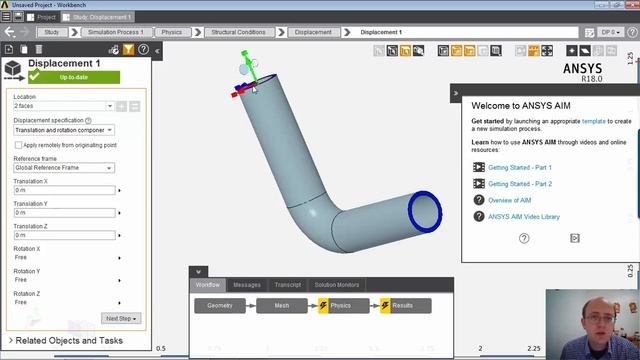Click the duplicate copy icon in panel header
Viewport: 640px width, 360px height.
(24, 49)
